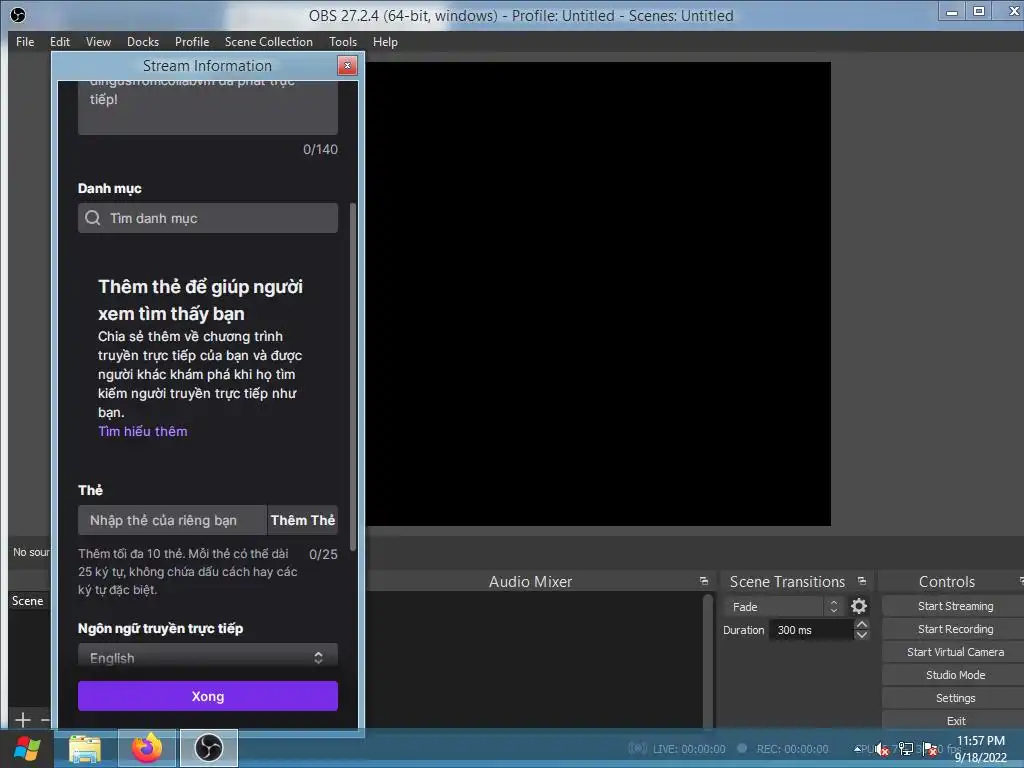Open the Docks menu
Image resolution: width=1024 pixels, height=768 pixels.
click(142, 42)
